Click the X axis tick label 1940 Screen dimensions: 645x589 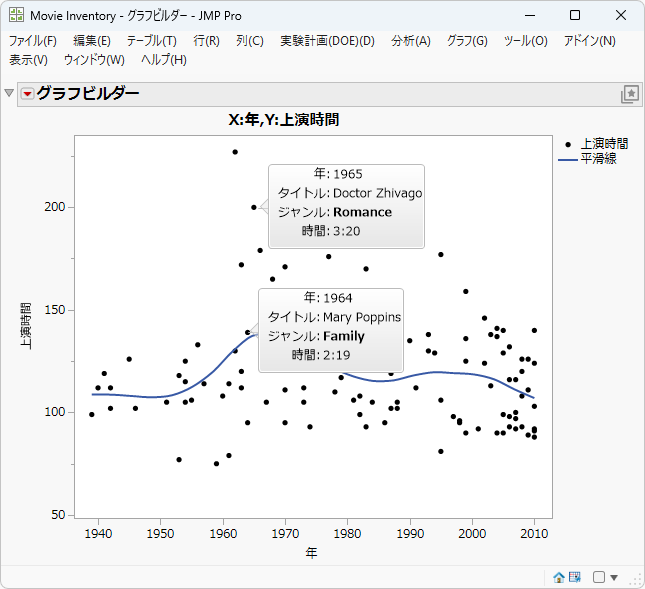[98, 533]
